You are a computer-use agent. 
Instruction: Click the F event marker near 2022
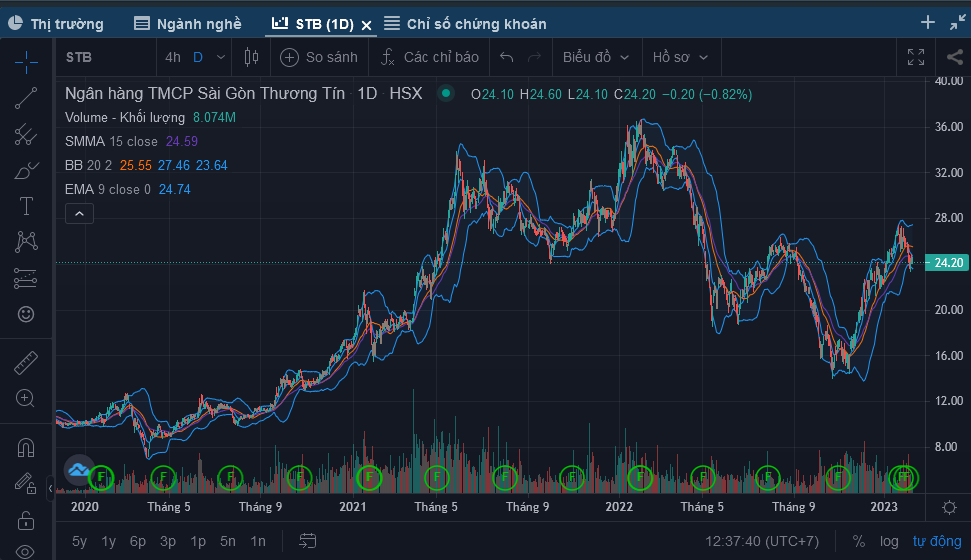click(x=640, y=477)
